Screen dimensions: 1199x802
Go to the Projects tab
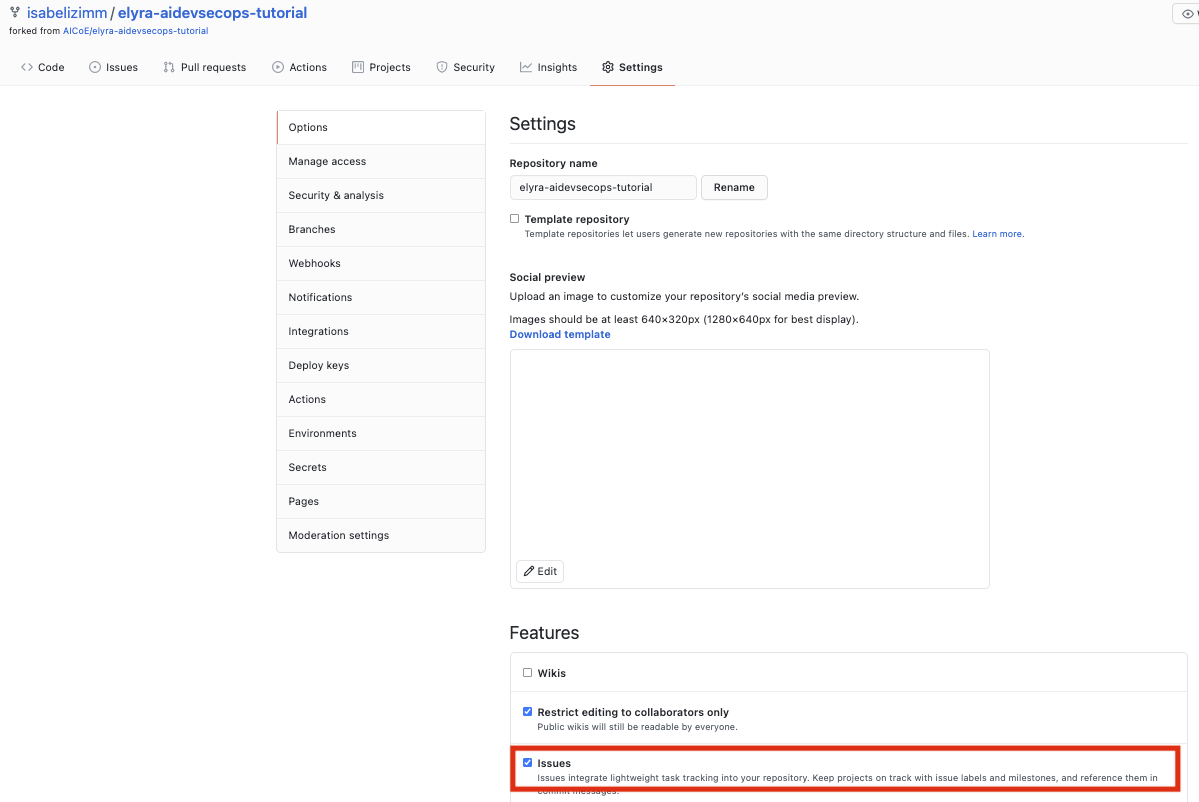click(x=381, y=67)
